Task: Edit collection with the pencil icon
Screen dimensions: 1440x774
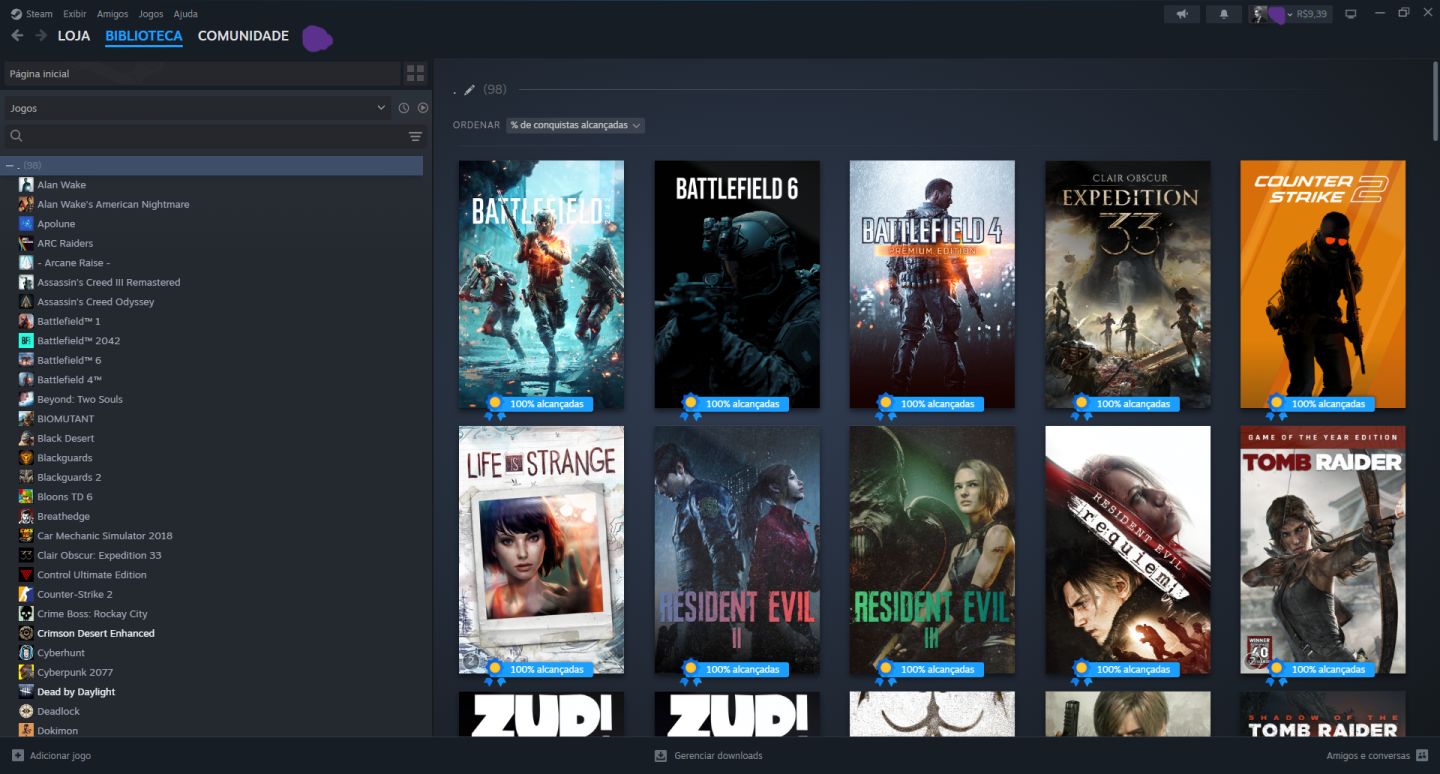Action: coord(469,90)
